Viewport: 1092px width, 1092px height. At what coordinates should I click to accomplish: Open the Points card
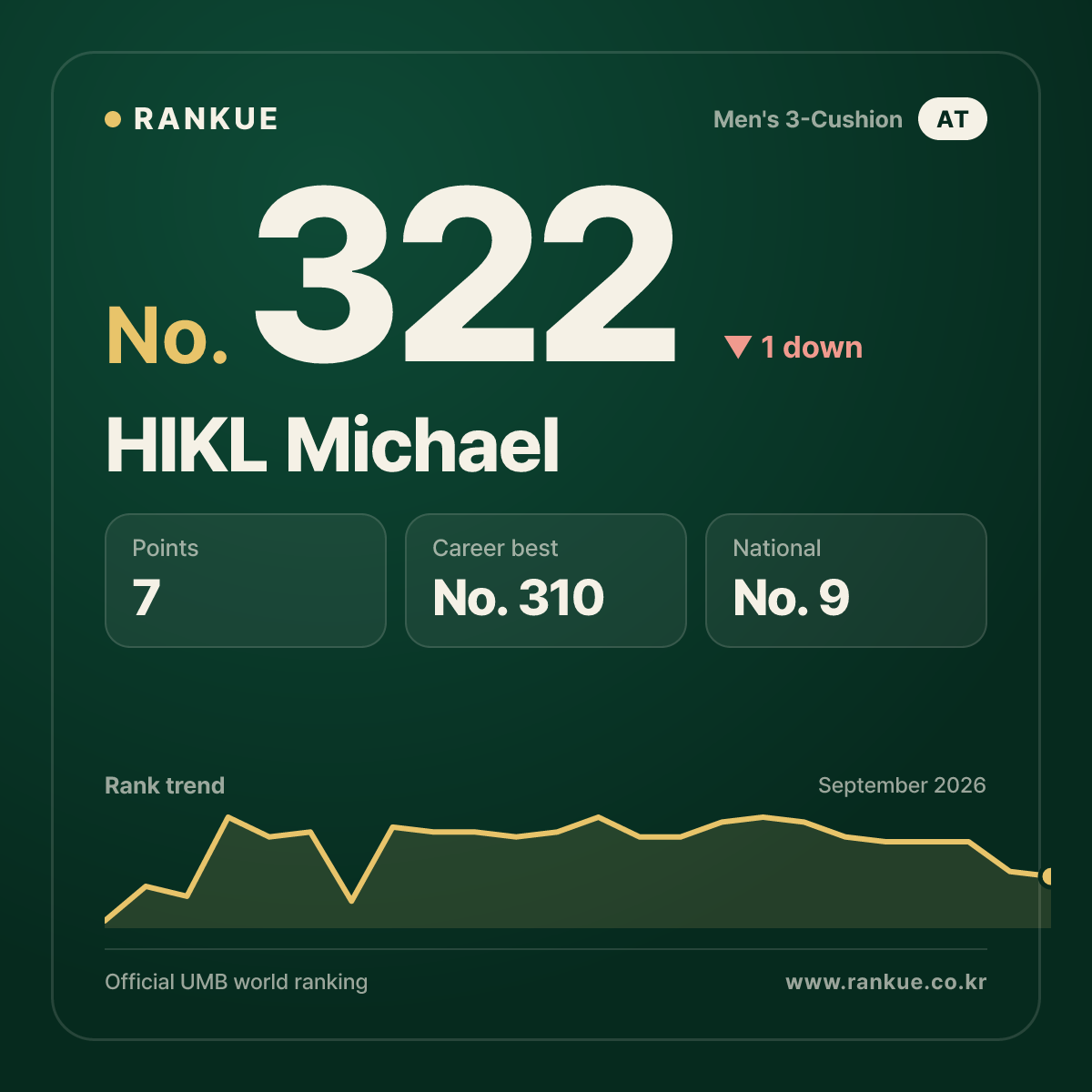(246, 581)
